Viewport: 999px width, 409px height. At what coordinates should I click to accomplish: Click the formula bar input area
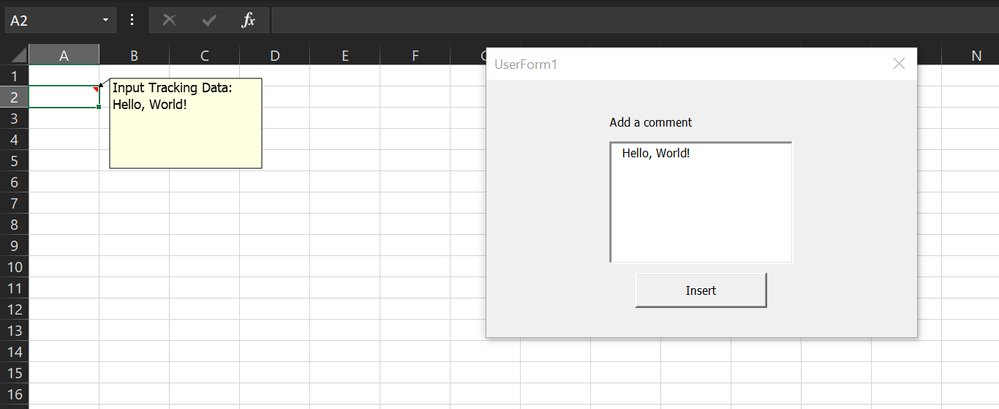[635, 20]
